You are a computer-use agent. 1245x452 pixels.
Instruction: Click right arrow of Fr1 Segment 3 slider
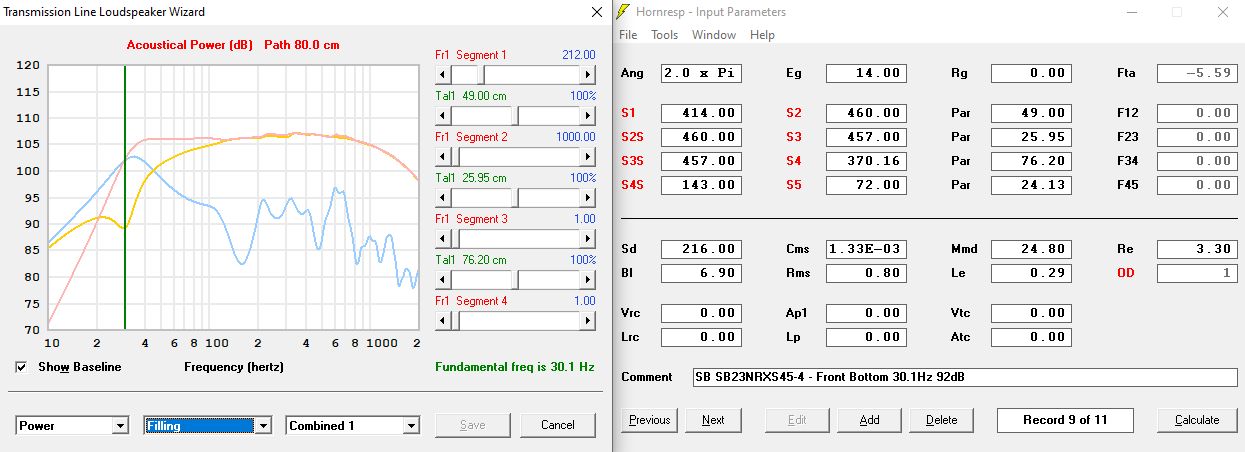pyautogui.click(x=588, y=238)
